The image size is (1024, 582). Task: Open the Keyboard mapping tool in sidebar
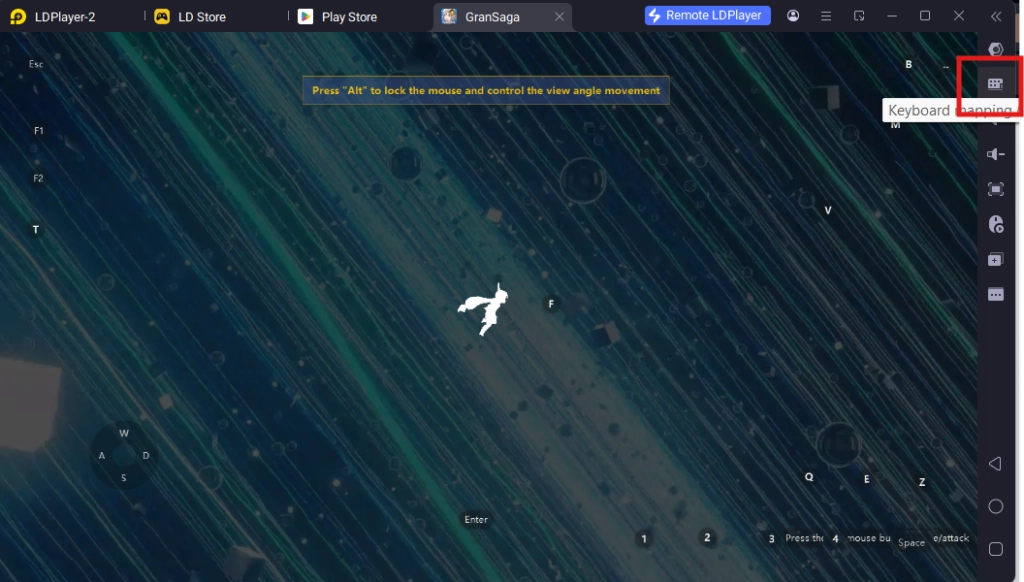pos(995,84)
